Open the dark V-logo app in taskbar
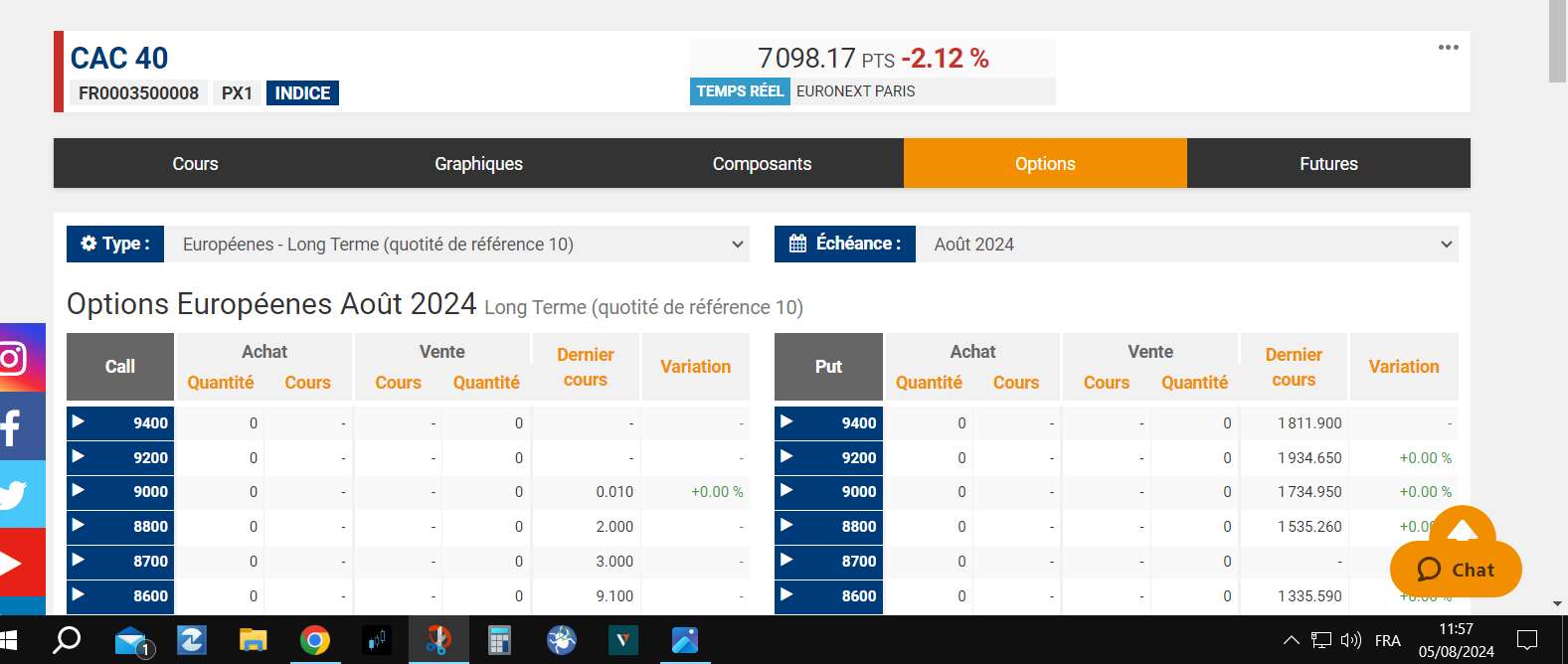 [x=623, y=640]
